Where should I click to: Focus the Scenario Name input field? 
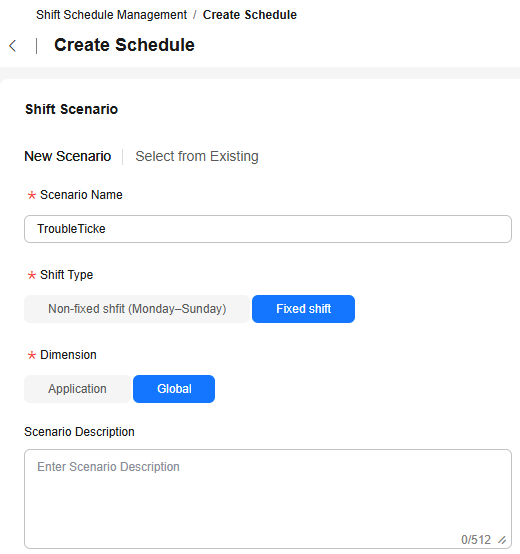268,229
